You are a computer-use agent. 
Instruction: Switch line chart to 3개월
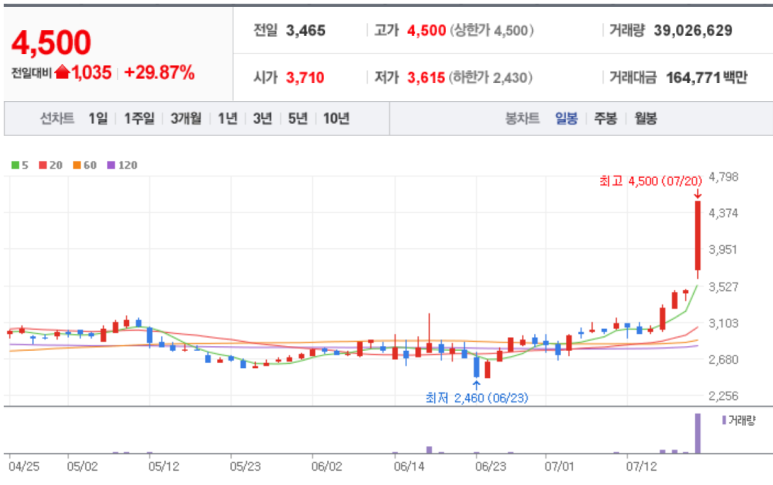pyautogui.click(x=186, y=118)
